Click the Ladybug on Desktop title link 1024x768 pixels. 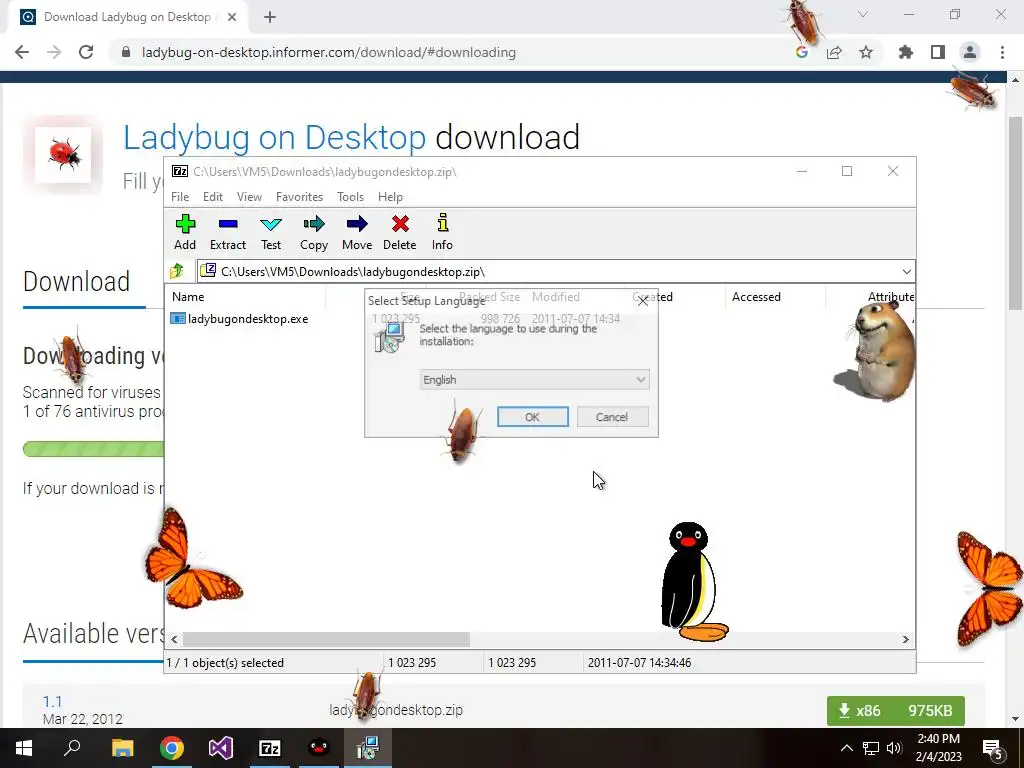click(x=274, y=137)
